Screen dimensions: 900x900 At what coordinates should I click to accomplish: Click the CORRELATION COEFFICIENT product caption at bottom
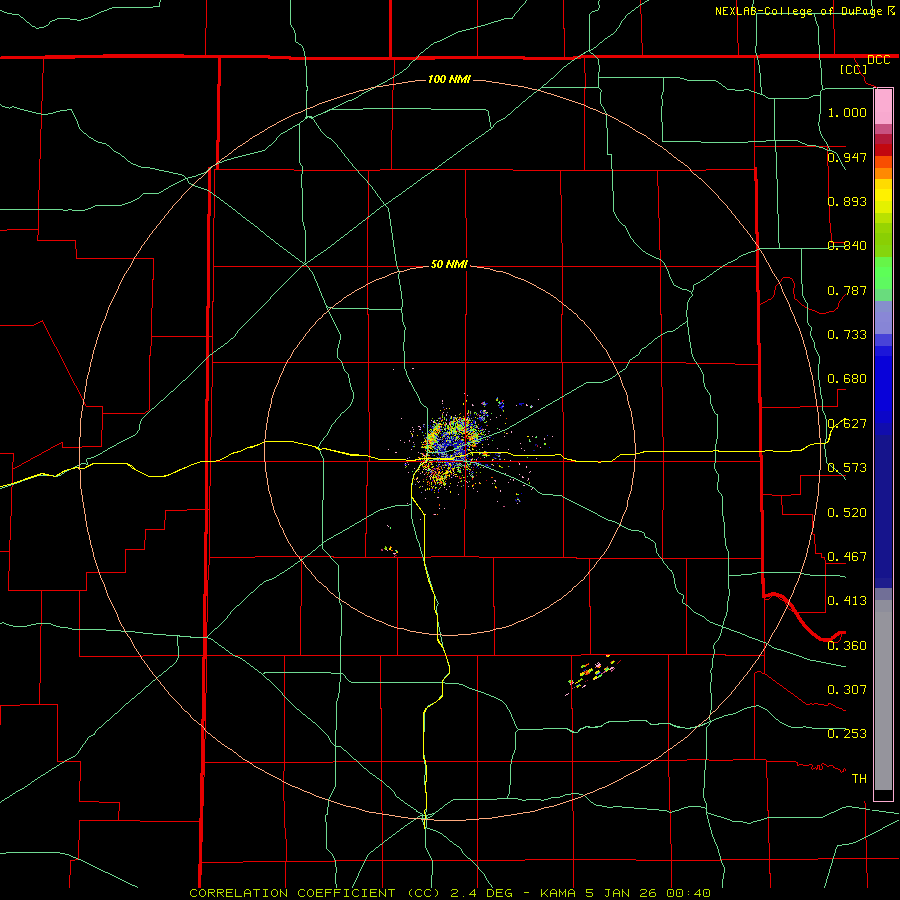pyautogui.click(x=449, y=893)
